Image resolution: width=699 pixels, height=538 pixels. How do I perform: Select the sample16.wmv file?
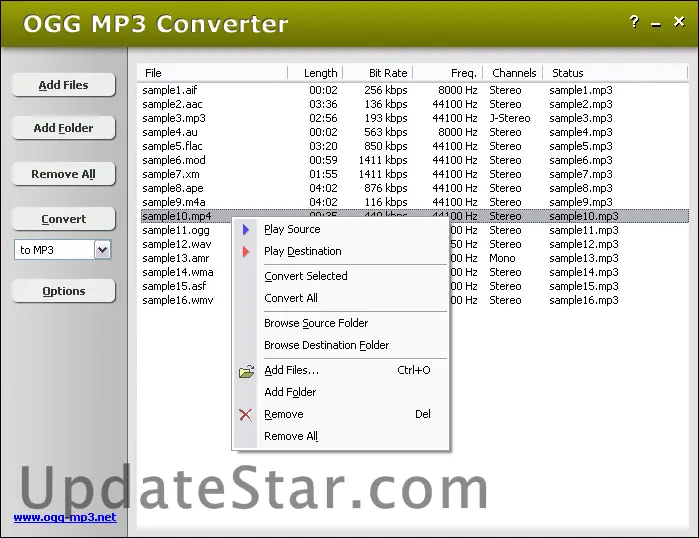(177, 300)
